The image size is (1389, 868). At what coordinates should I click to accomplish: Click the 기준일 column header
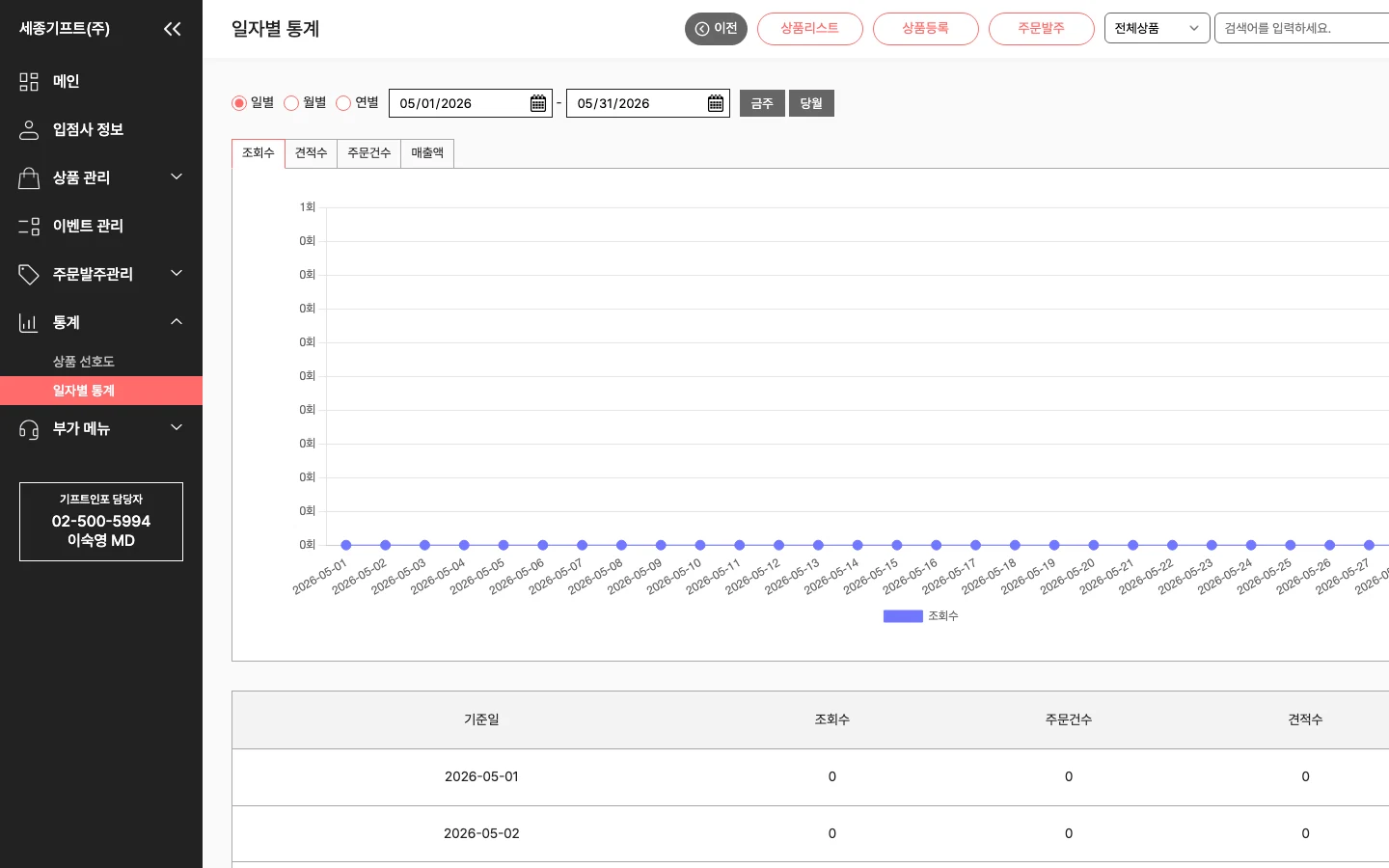tap(481, 719)
